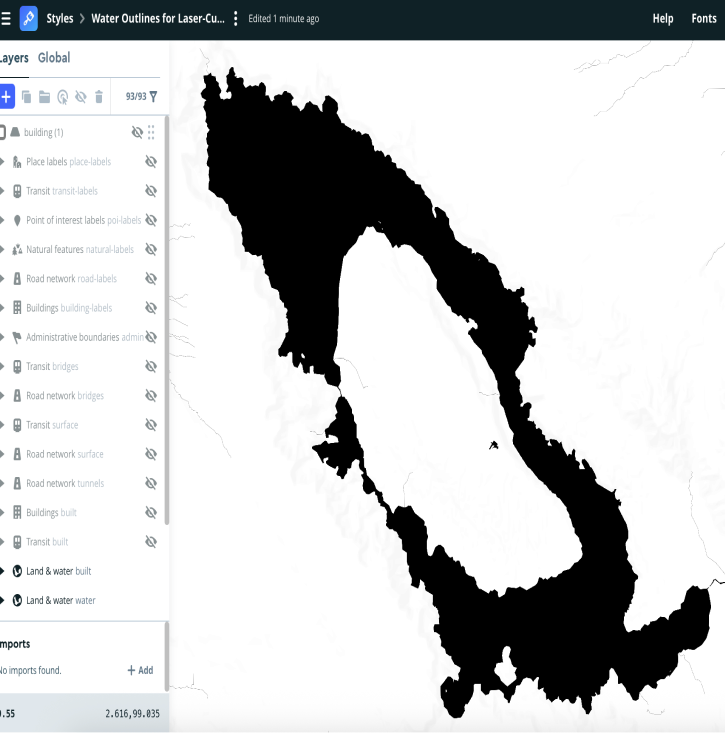The width and height of the screenshot is (725, 738).
Task: Show the Buildings building-labels component
Action: (x=151, y=308)
